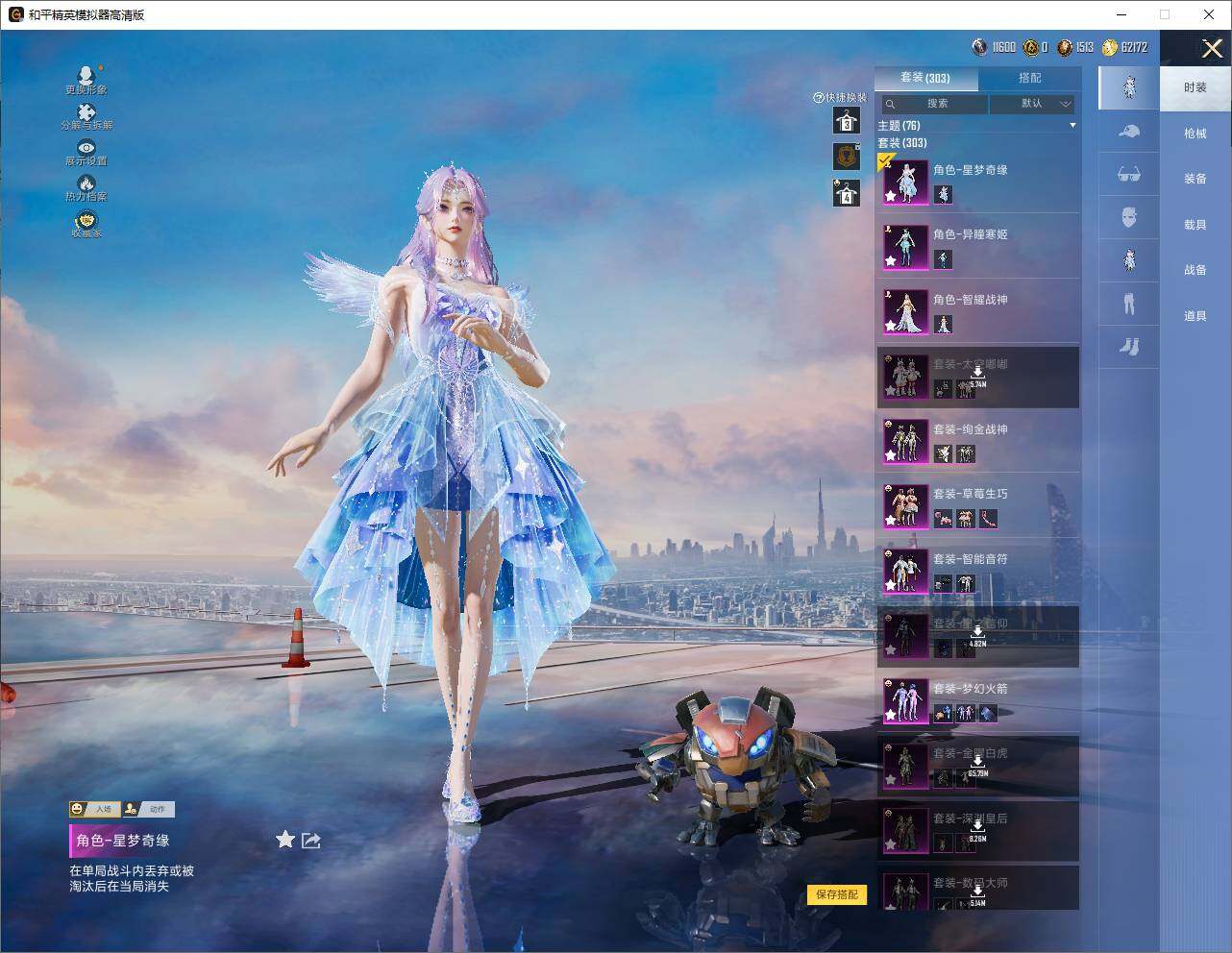Select the 角色-智耀战神 outfit thumbnail
This screenshot has width=1232, height=953.
point(905,311)
